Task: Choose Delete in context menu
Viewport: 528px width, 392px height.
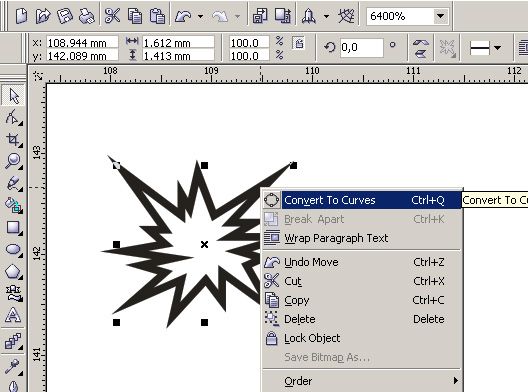Action: click(x=362, y=319)
